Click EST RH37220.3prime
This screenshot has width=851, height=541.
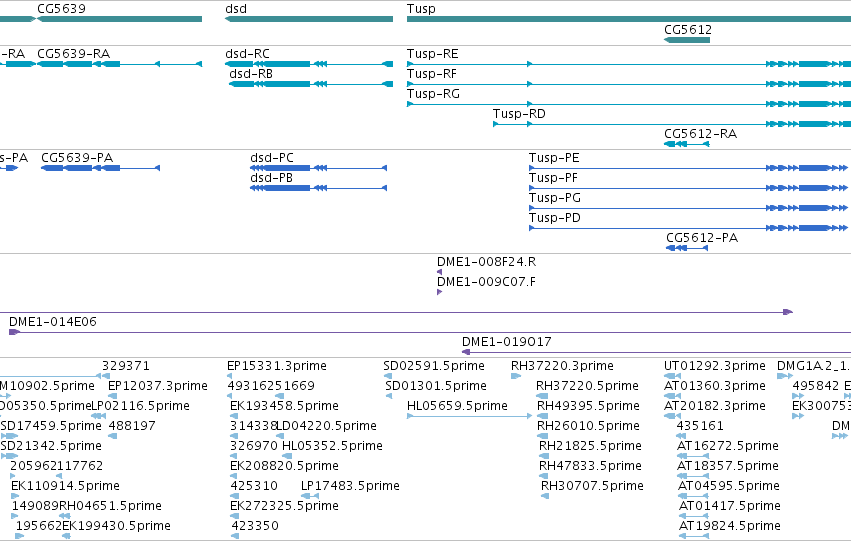tap(562, 366)
